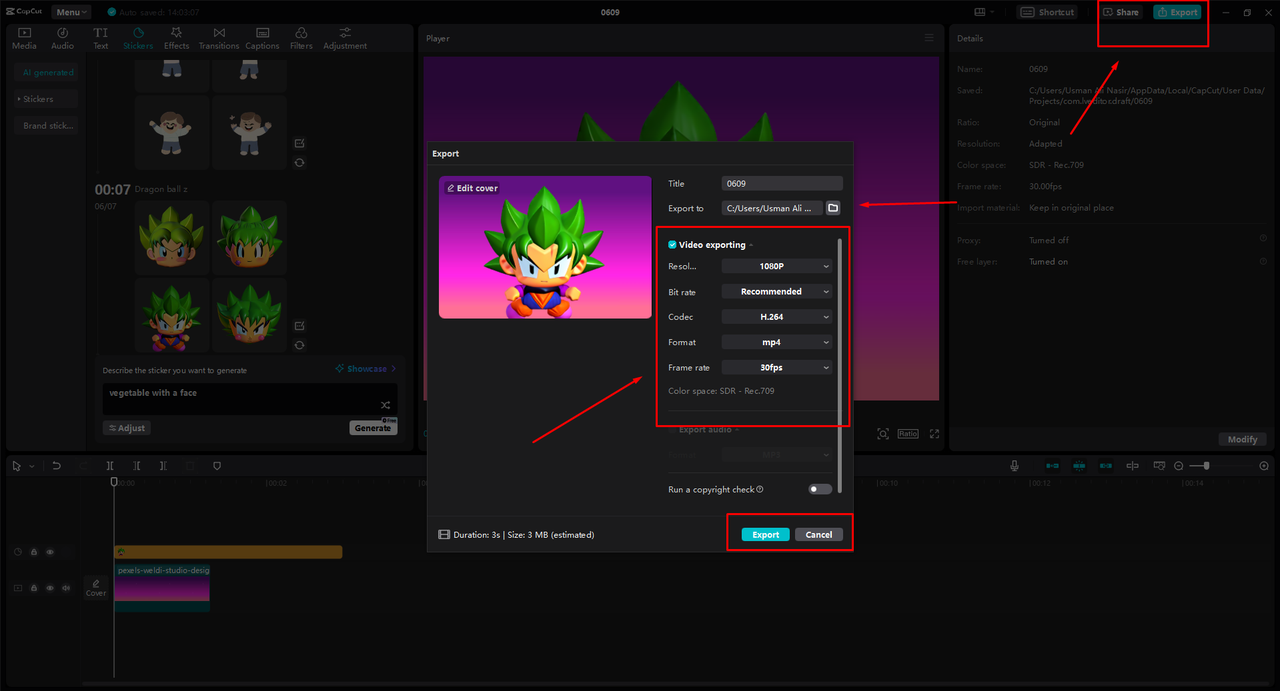Undo the last action
1280x691 pixels.
(x=57, y=466)
